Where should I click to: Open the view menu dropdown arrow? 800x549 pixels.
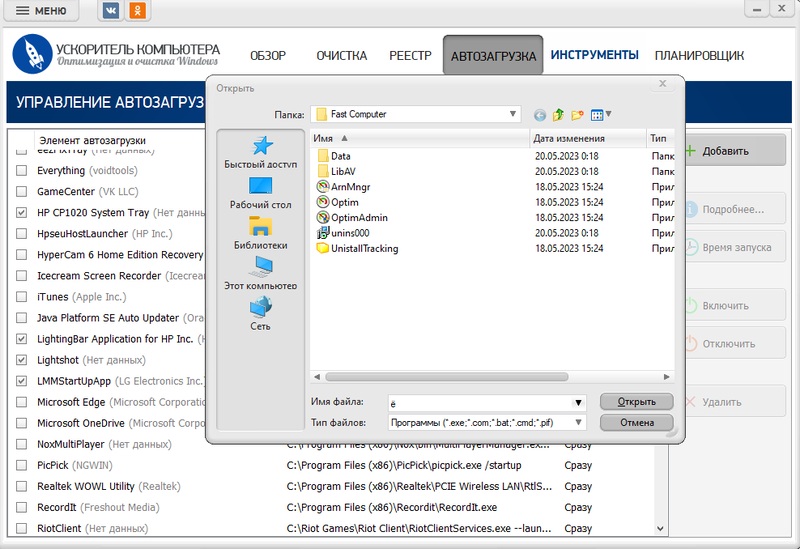pyautogui.click(x=608, y=114)
